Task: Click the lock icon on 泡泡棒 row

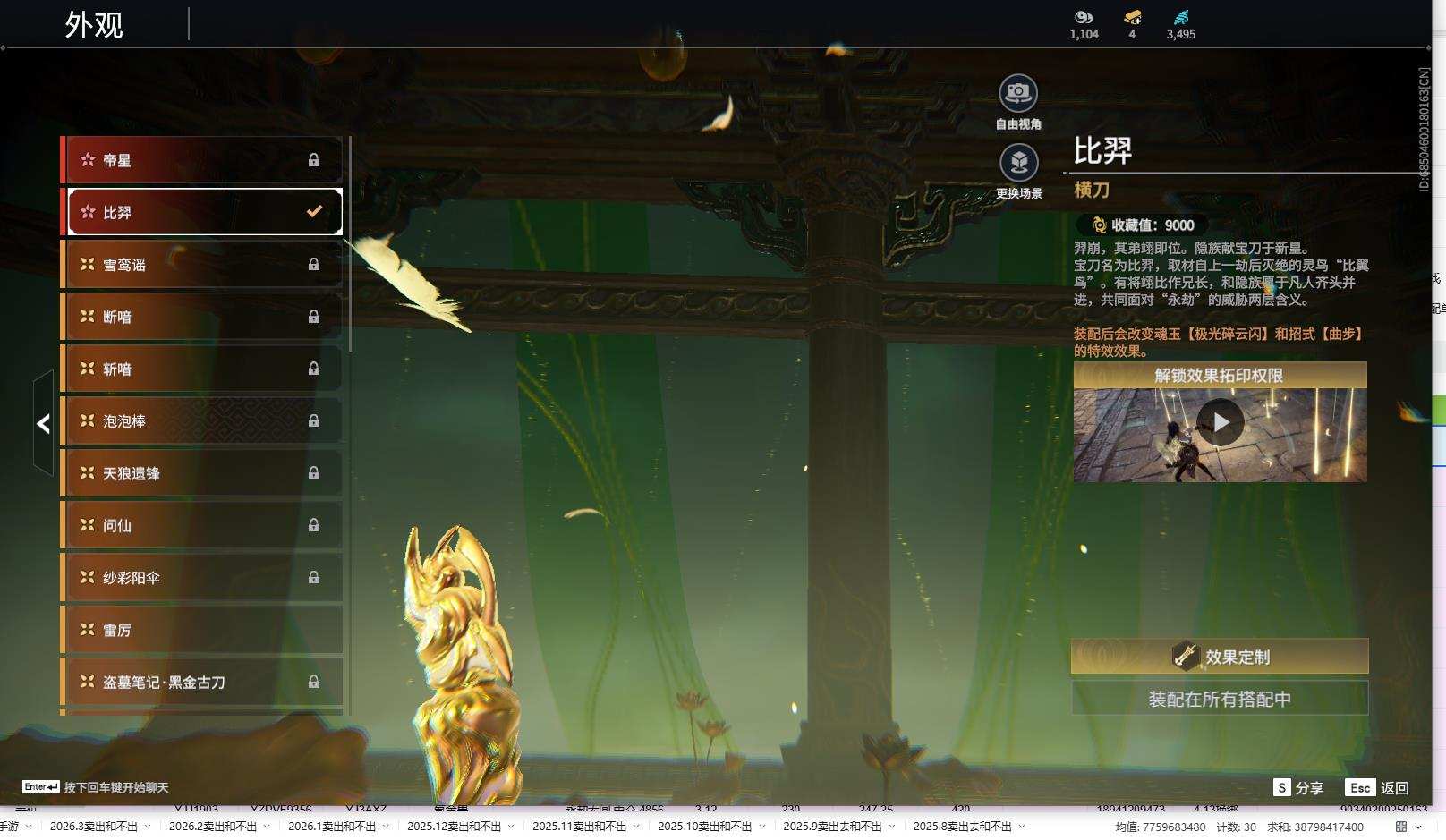Action: click(314, 420)
